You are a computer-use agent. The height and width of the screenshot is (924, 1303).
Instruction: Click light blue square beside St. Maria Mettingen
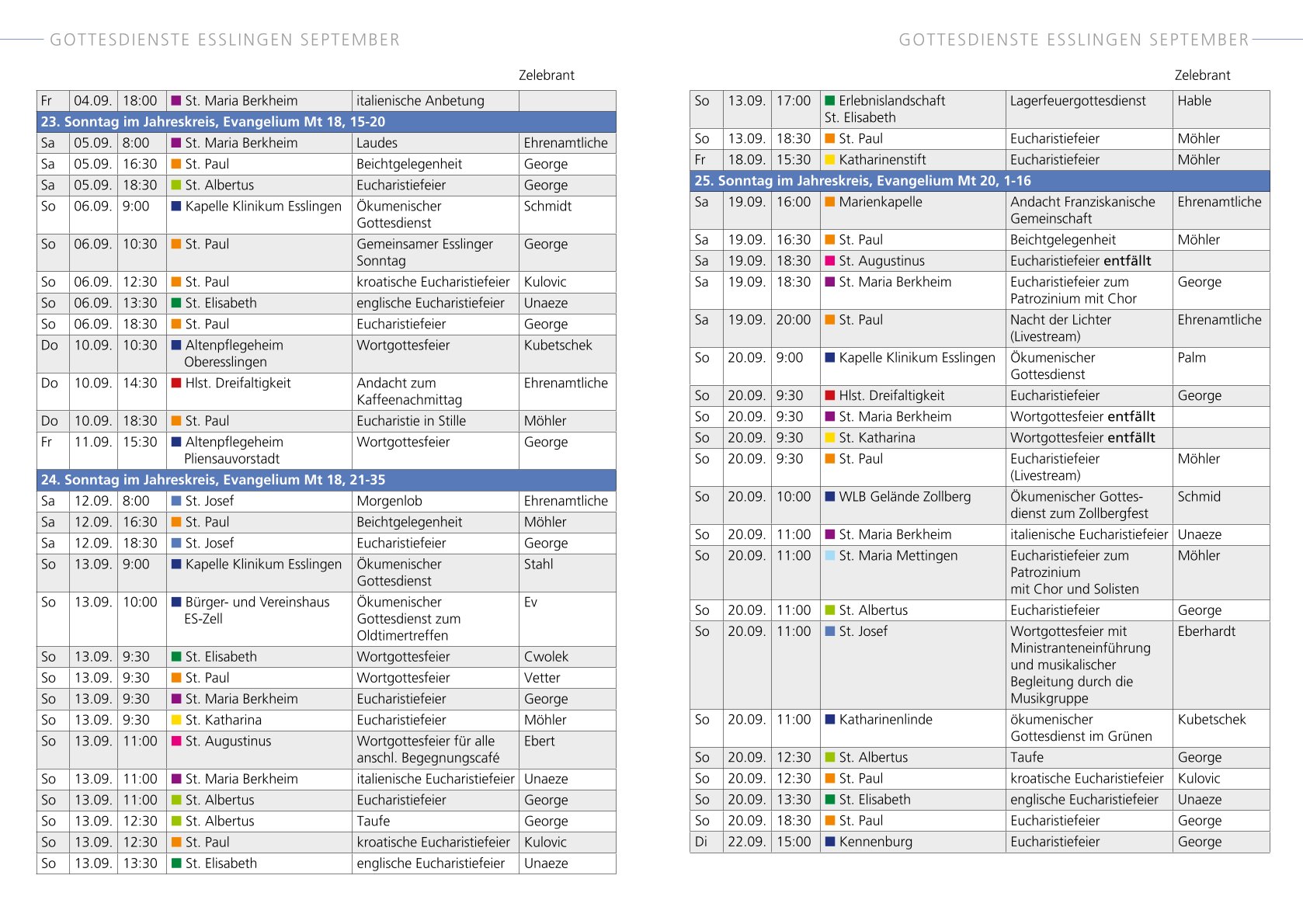(x=830, y=555)
